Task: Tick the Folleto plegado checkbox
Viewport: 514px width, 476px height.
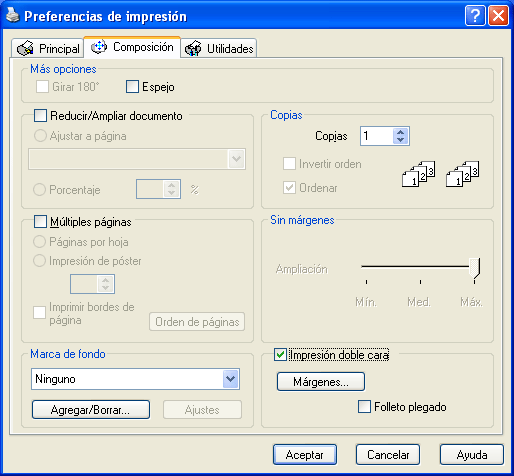Action: click(364, 407)
